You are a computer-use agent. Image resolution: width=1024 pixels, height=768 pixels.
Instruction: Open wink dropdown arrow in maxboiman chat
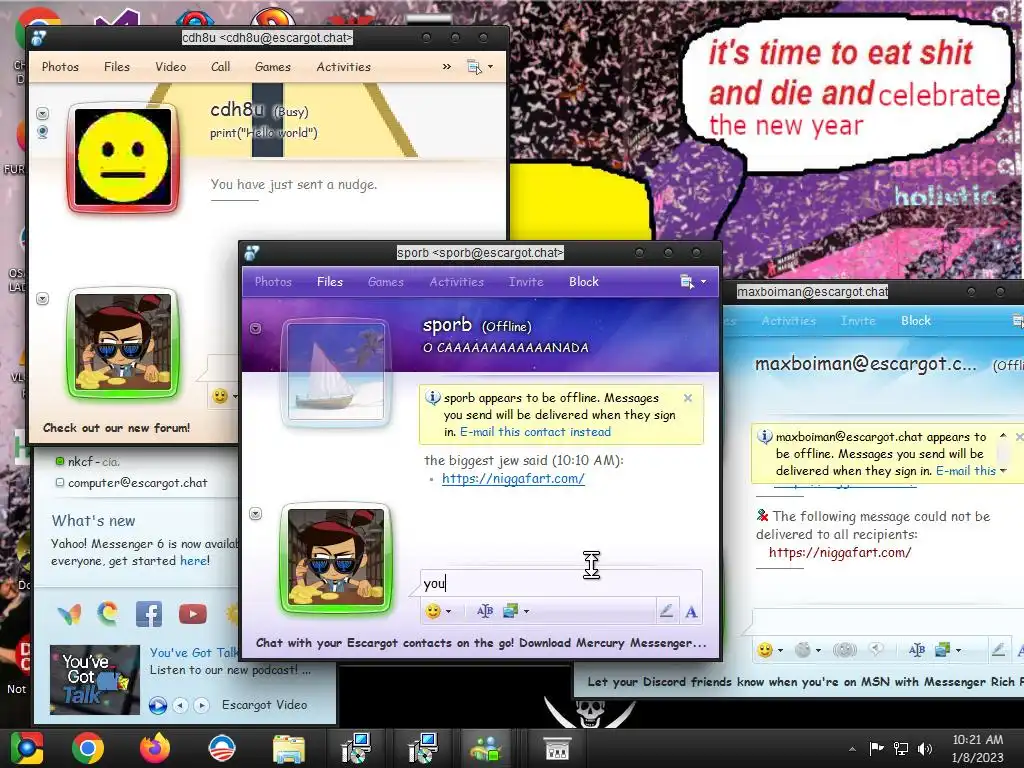tap(818, 650)
